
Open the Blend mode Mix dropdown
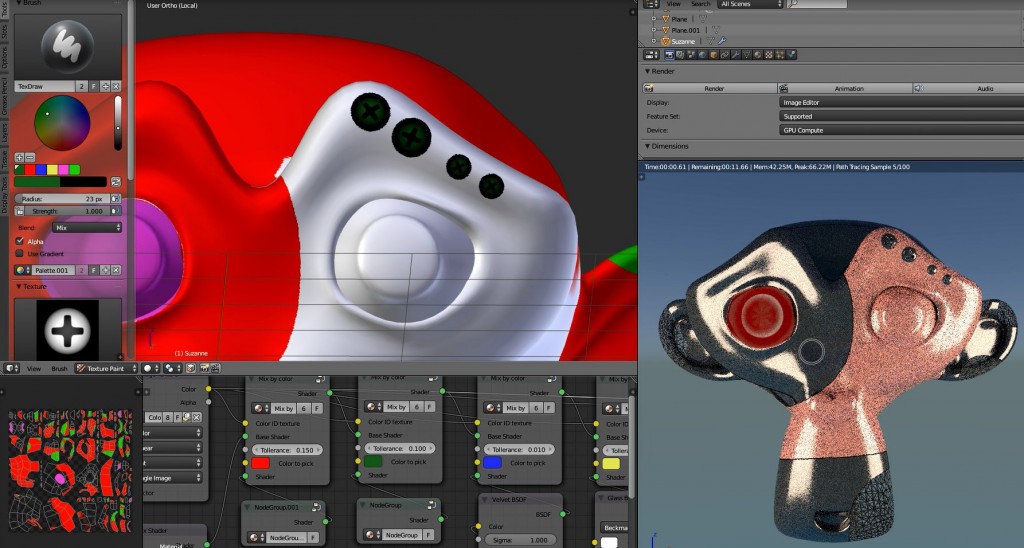[87, 227]
